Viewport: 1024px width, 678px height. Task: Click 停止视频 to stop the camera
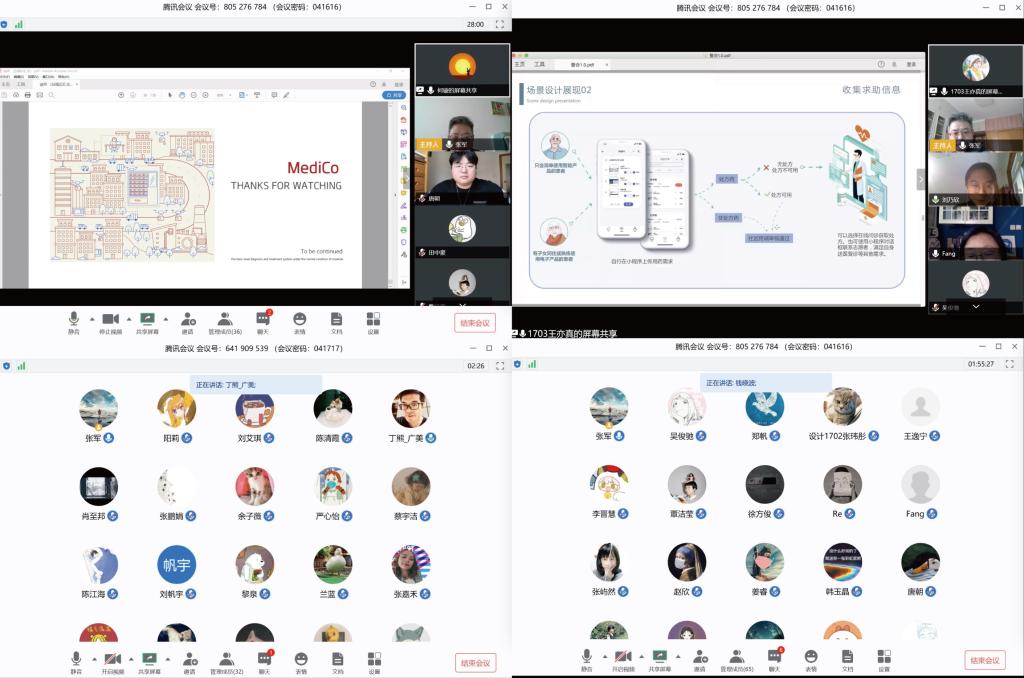point(110,321)
